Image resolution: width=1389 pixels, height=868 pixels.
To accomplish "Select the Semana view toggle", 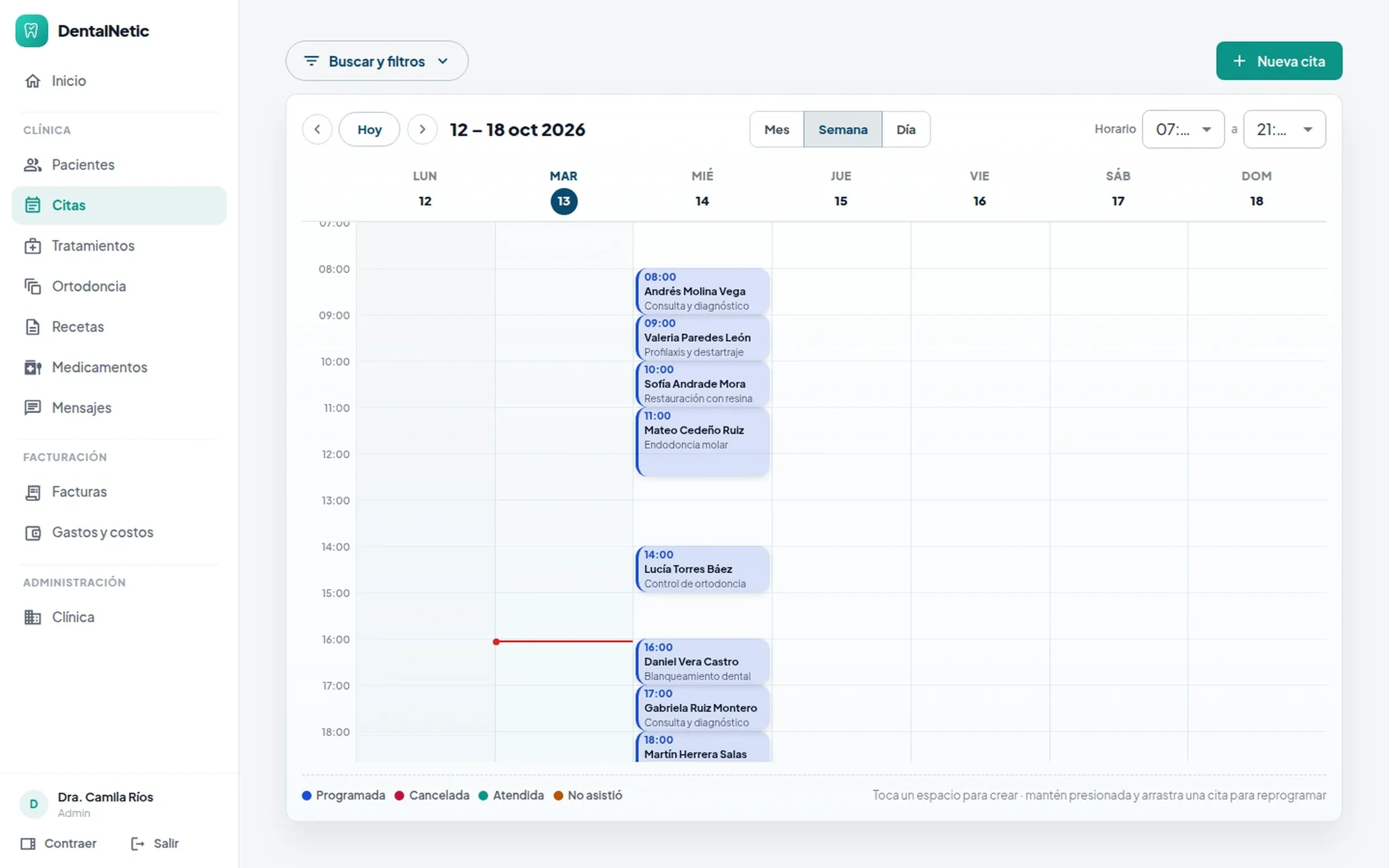I will [843, 130].
